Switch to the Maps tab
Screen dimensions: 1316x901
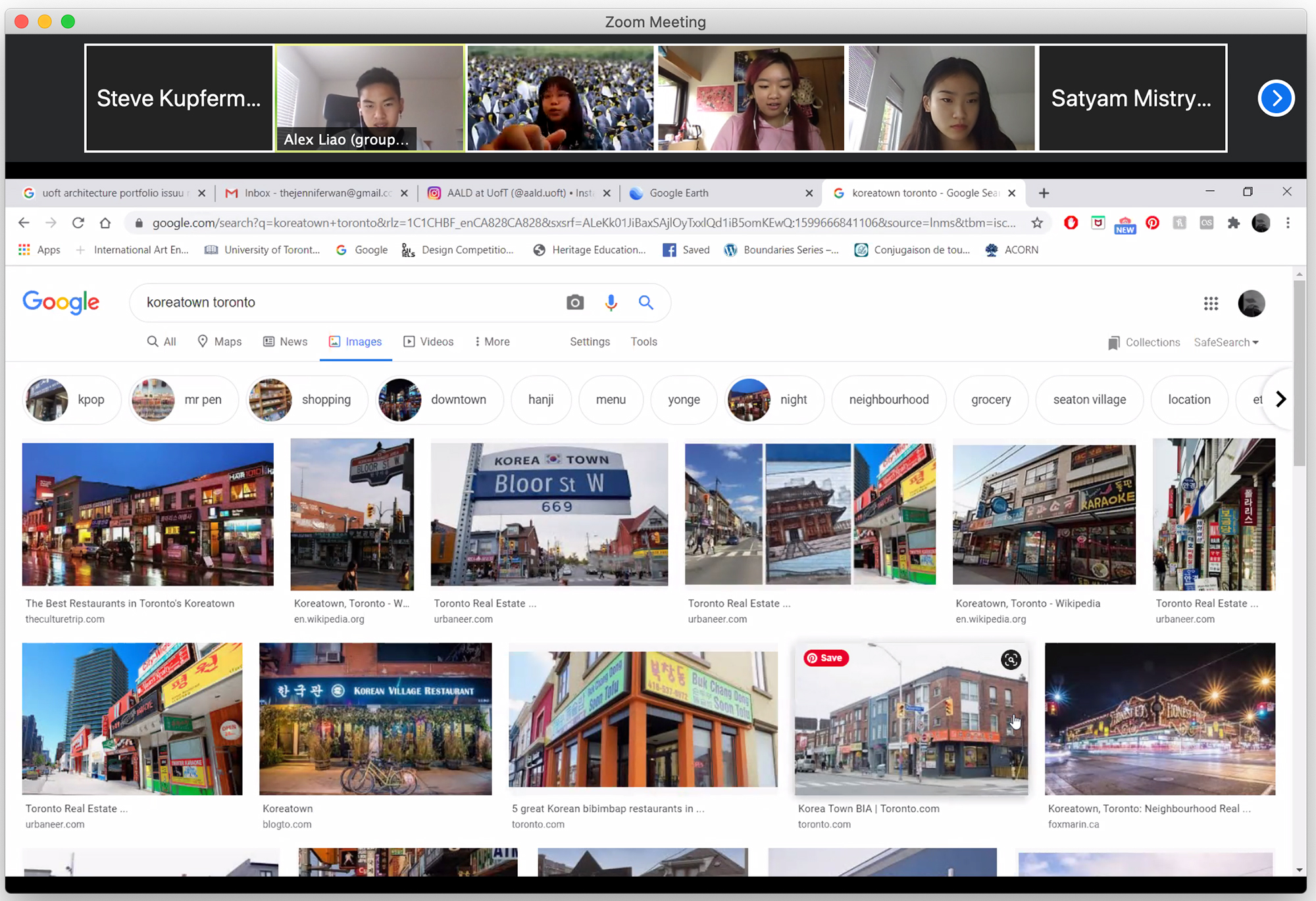tap(220, 342)
